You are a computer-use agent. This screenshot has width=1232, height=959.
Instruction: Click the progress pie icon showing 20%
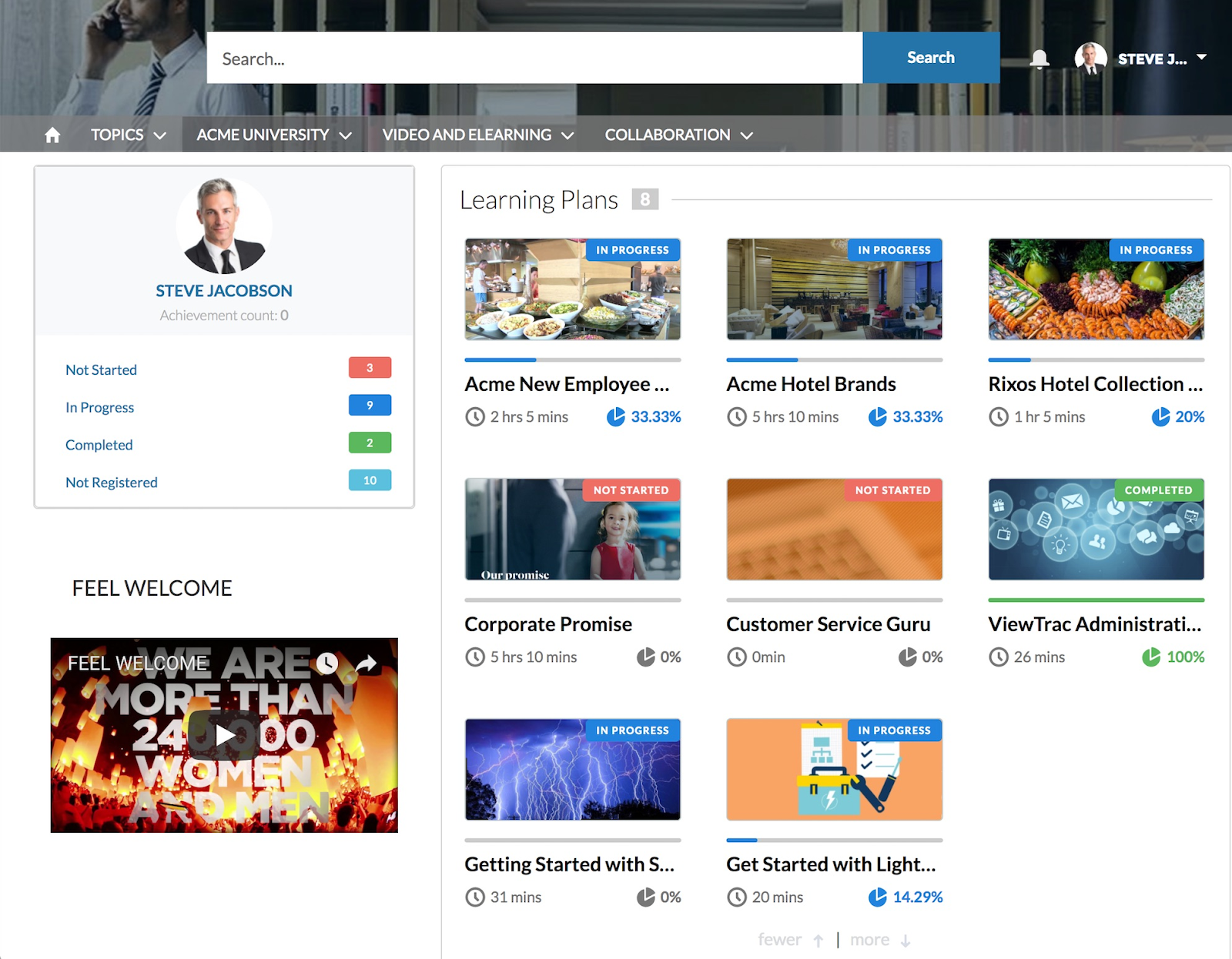pos(1160,416)
